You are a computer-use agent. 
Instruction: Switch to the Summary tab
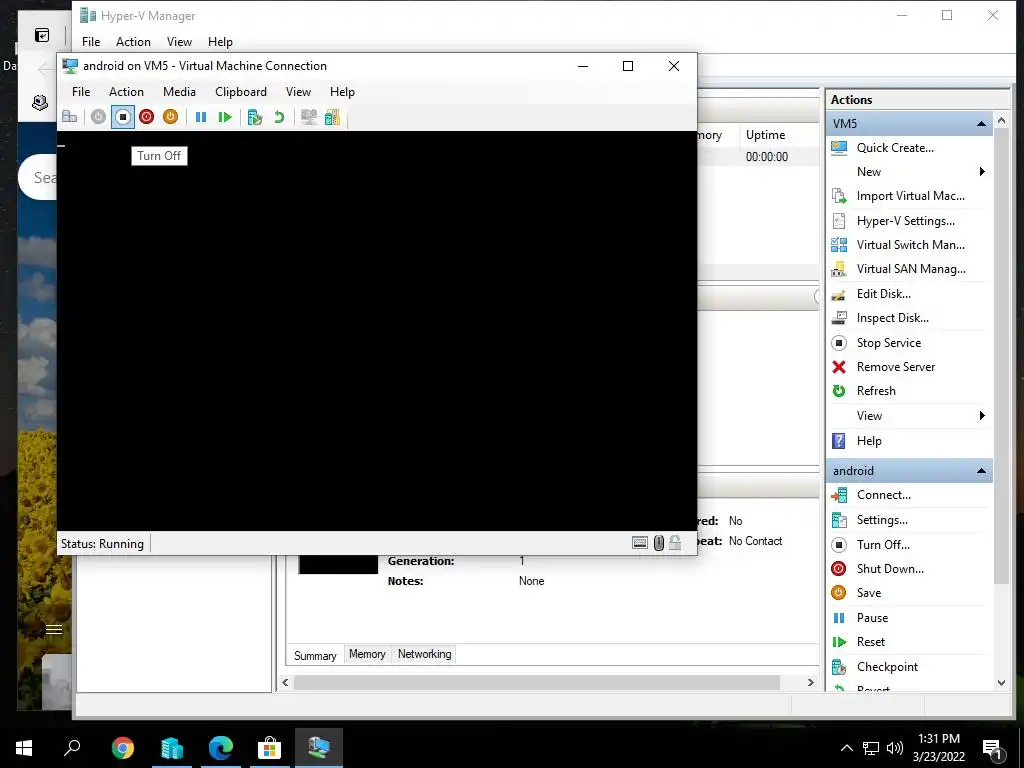315,655
